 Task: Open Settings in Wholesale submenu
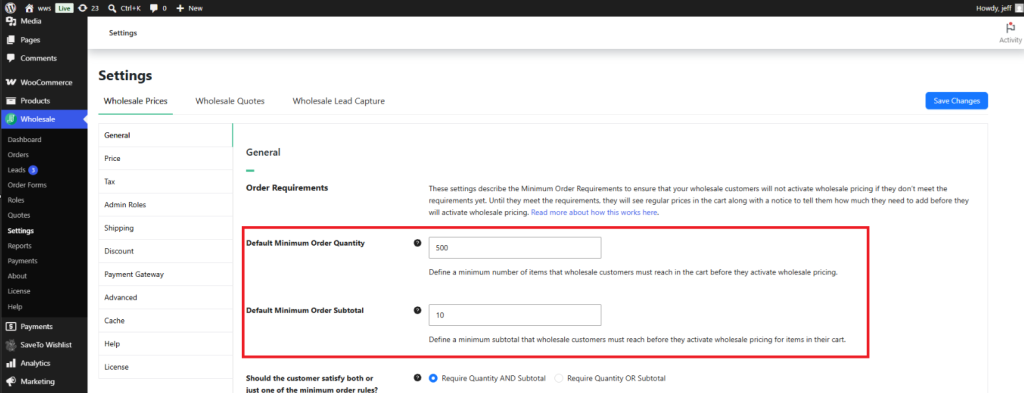[x=21, y=230]
